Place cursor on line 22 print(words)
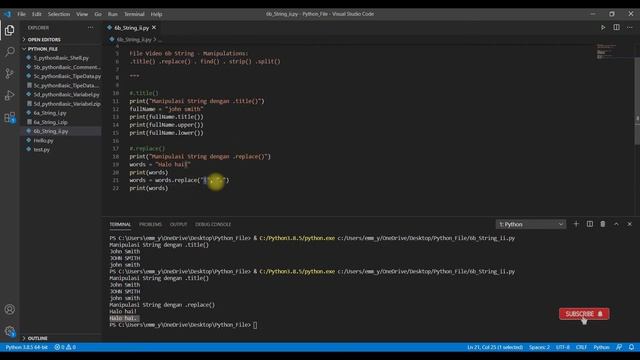 [149, 188]
